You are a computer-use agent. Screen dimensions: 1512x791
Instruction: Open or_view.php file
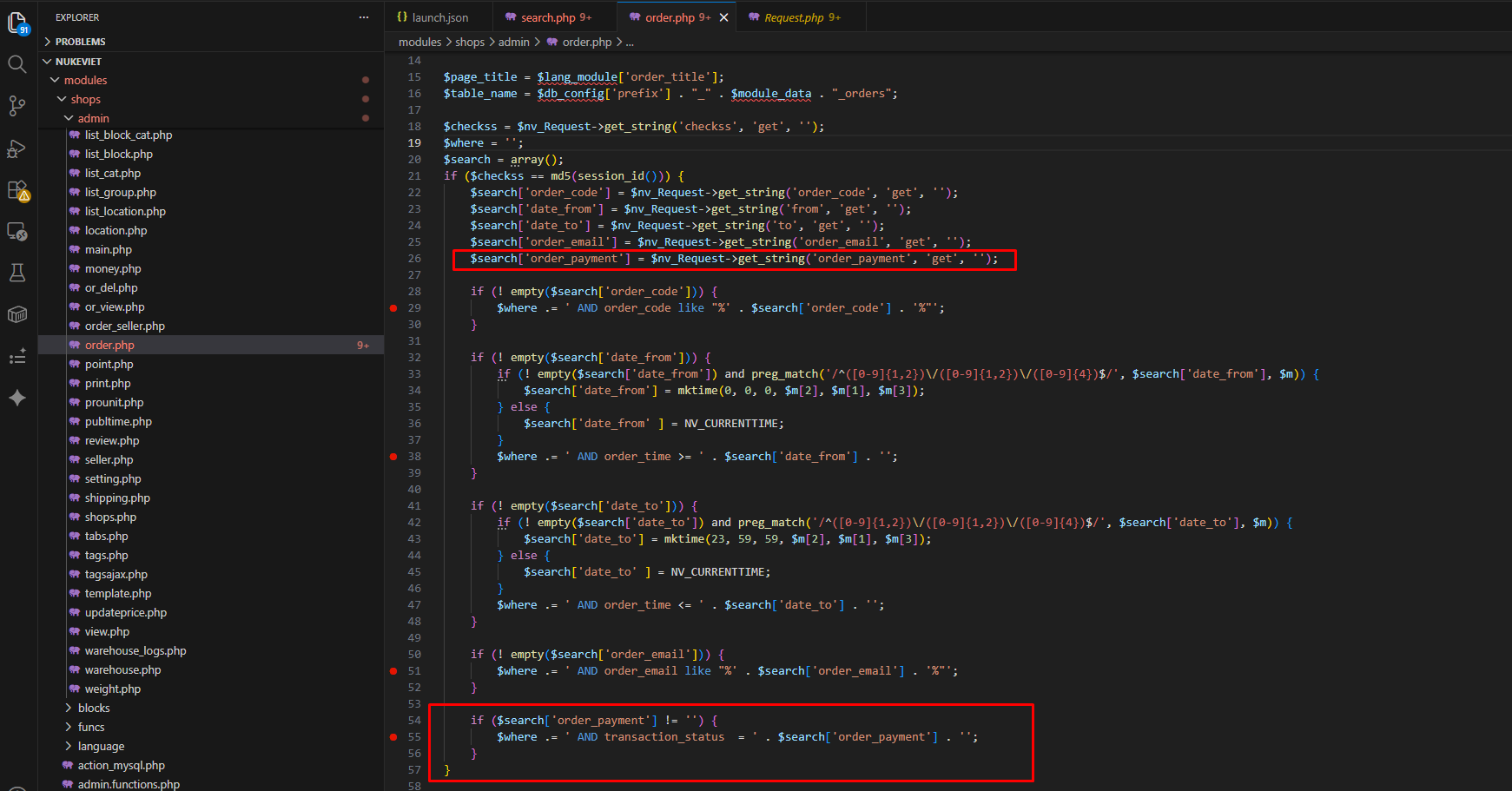click(x=115, y=307)
